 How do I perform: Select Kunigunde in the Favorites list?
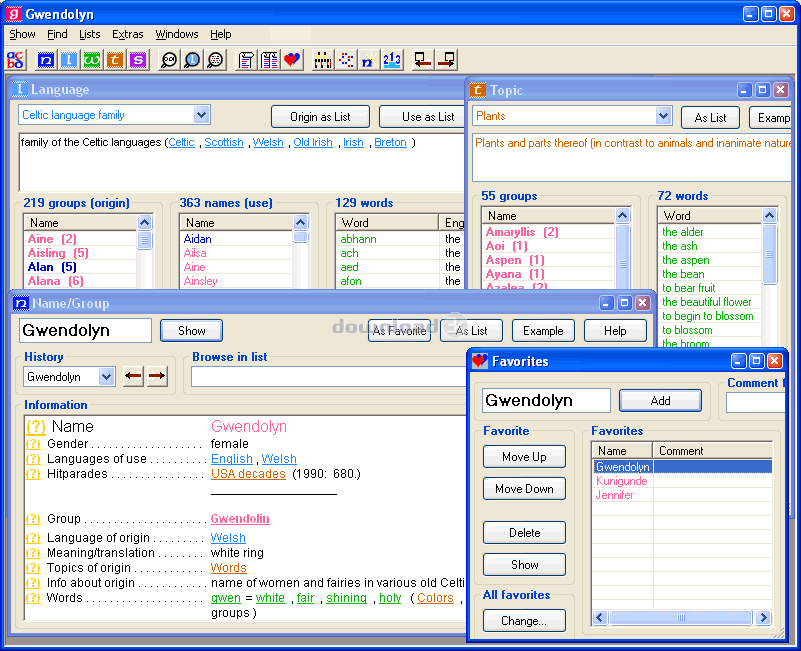[x=621, y=481]
